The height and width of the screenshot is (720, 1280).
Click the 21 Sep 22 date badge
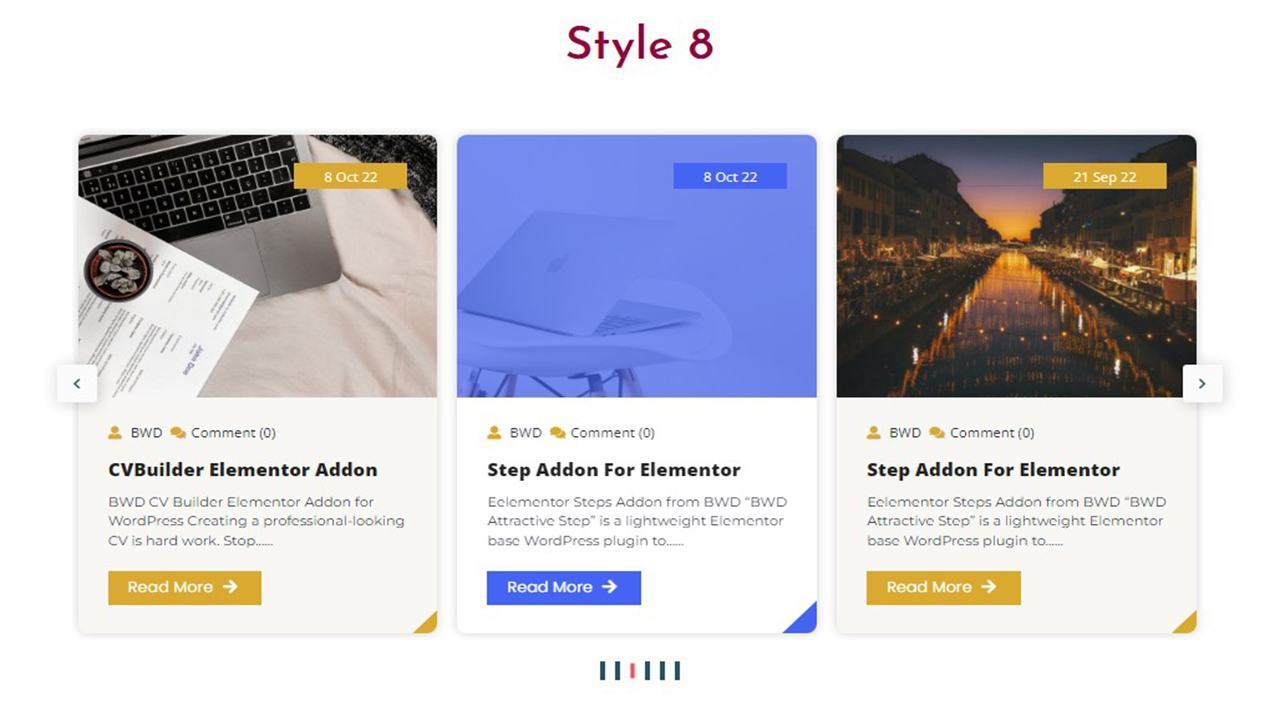(1105, 176)
